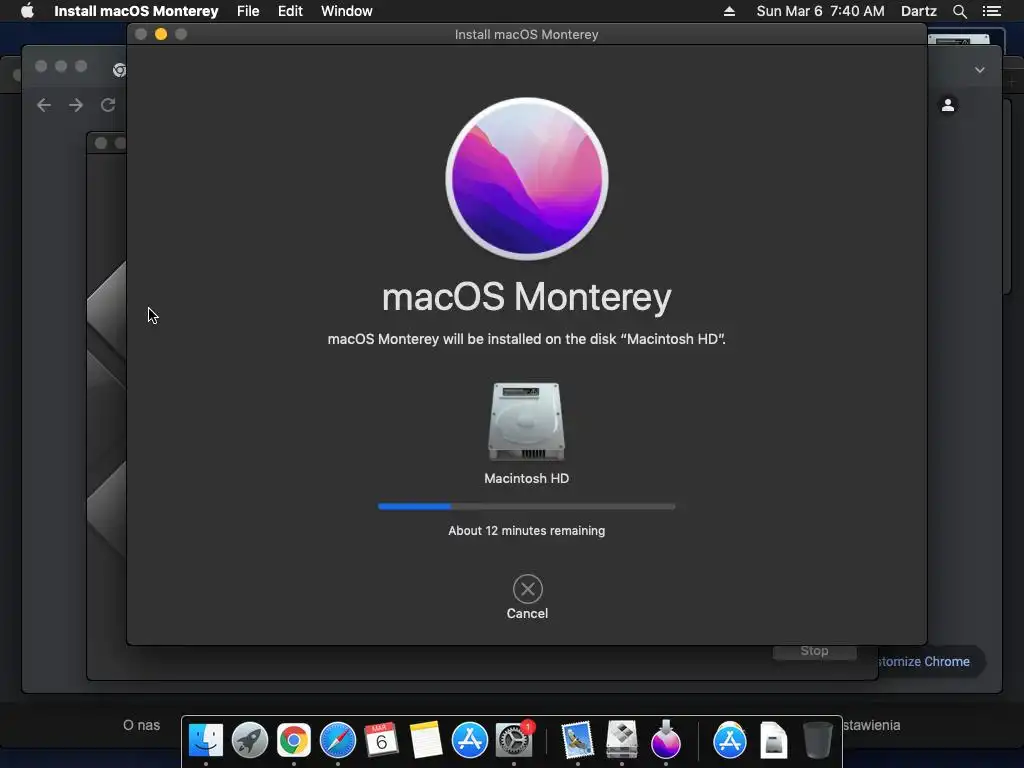Open Mail stamp icon in the Dock

pyautogui.click(x=577, y=740)
